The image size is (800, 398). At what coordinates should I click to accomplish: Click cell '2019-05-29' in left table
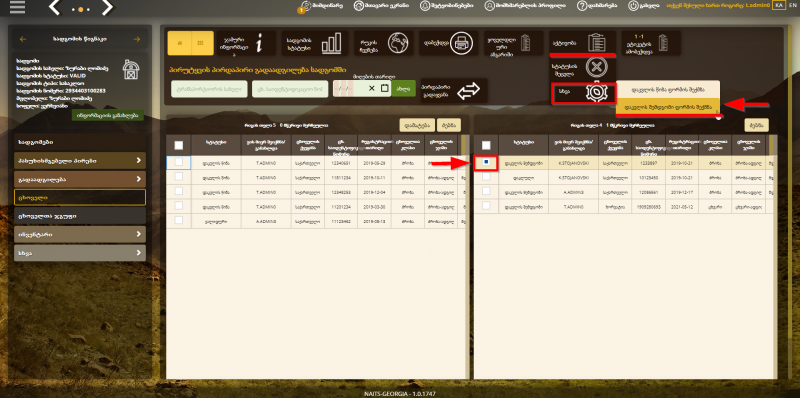pos(374,162)
